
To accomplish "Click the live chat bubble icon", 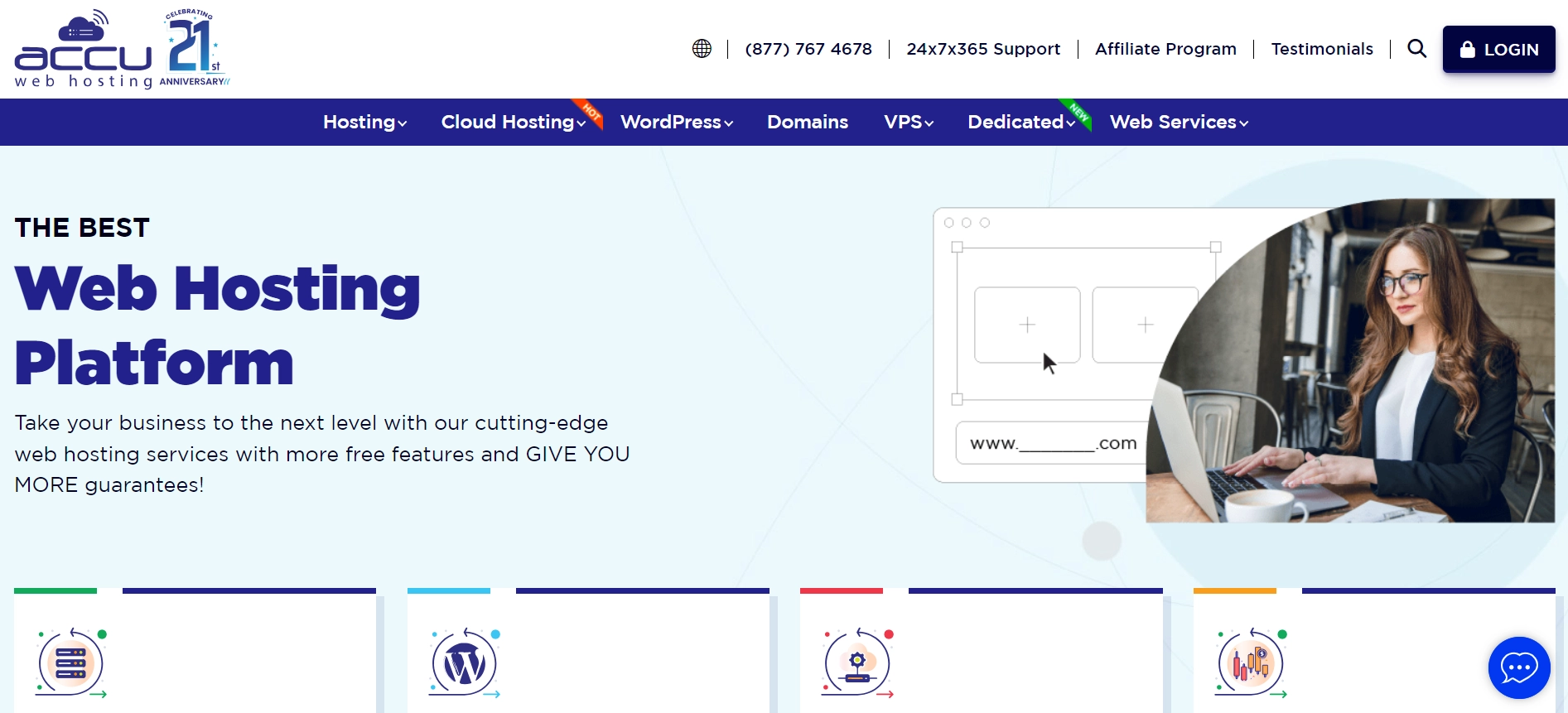I will [1519, 667].
